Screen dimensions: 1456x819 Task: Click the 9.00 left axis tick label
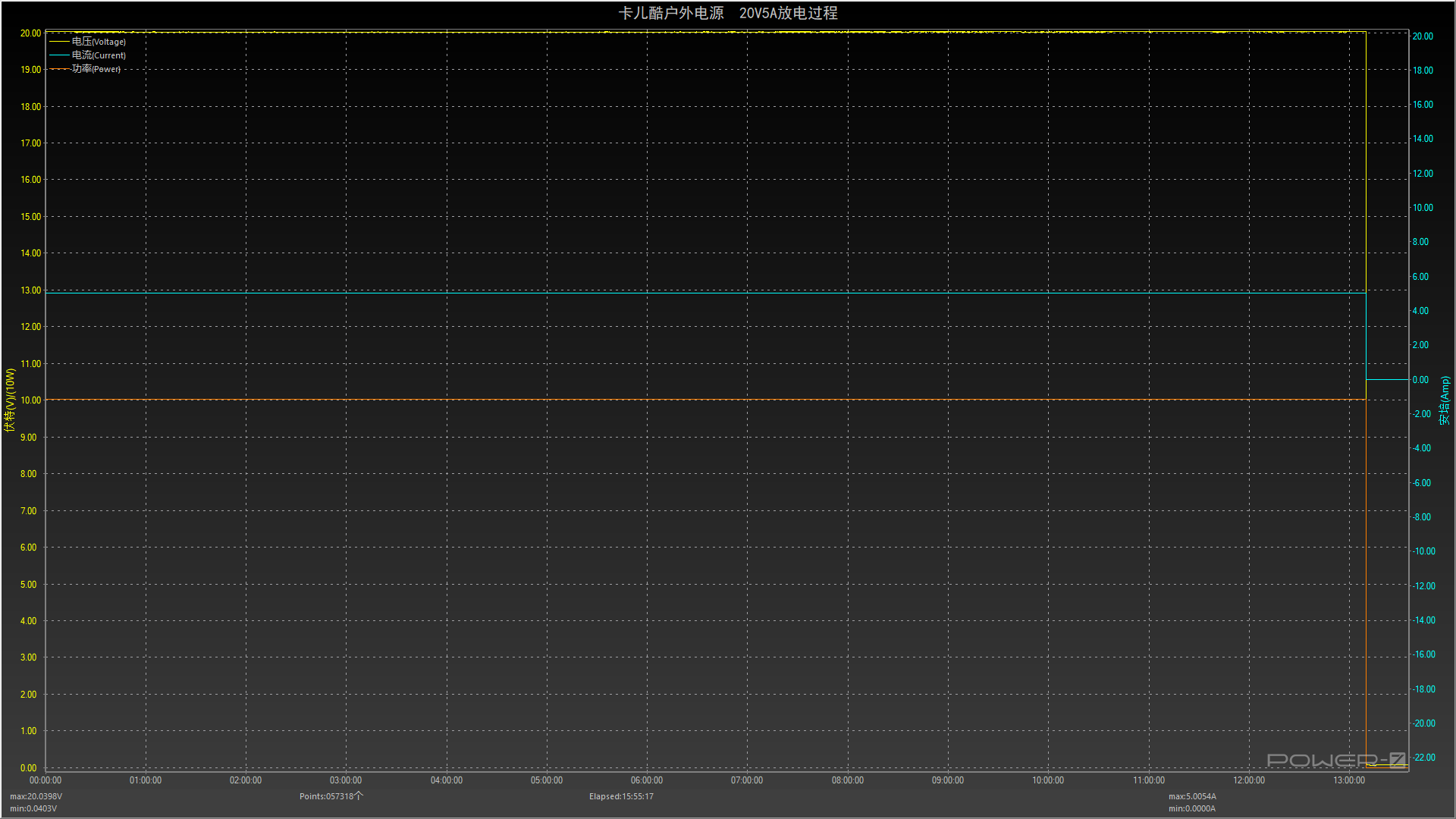coord(28,438)
